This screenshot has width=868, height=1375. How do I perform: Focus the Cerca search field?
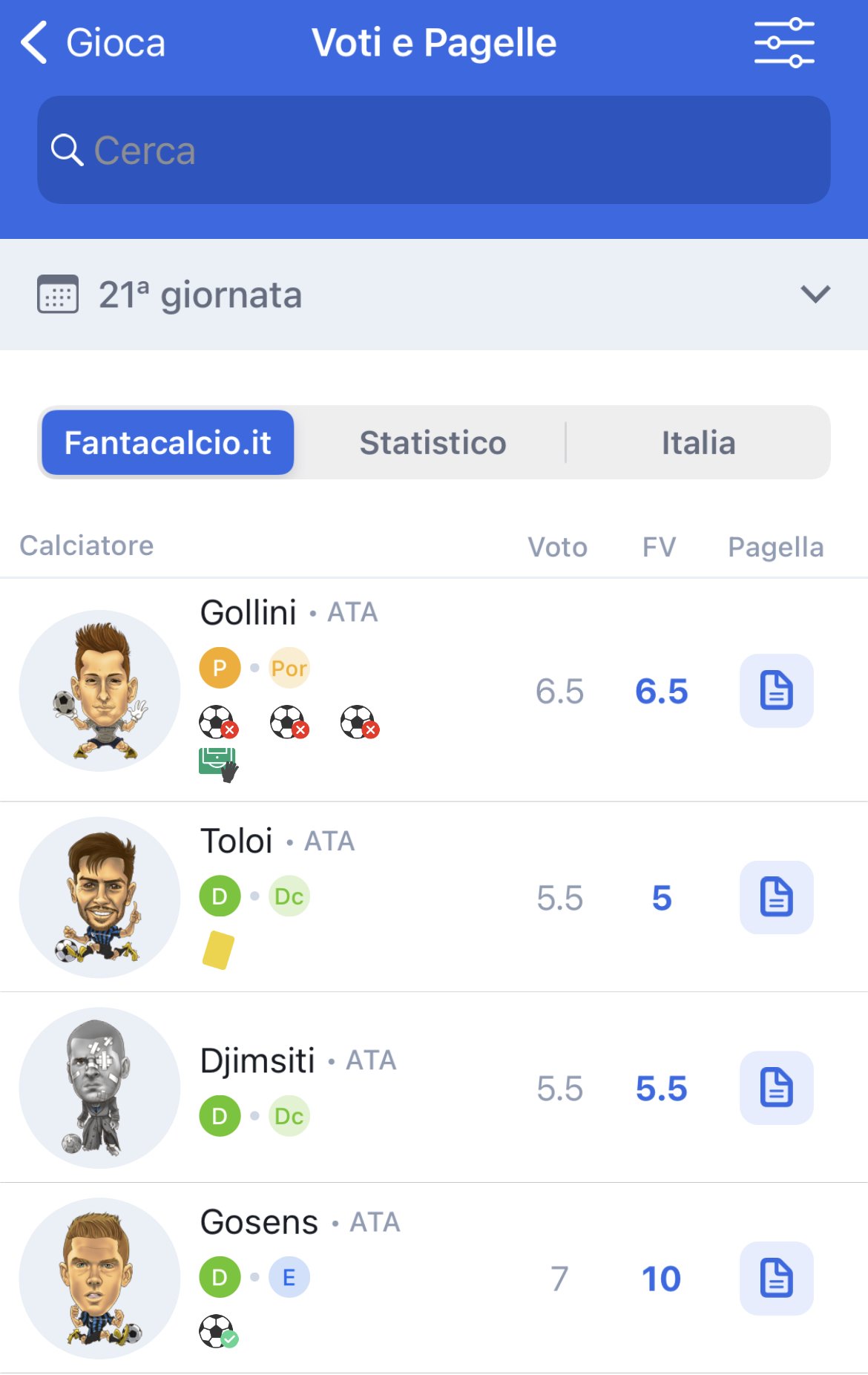pos(434,150)
